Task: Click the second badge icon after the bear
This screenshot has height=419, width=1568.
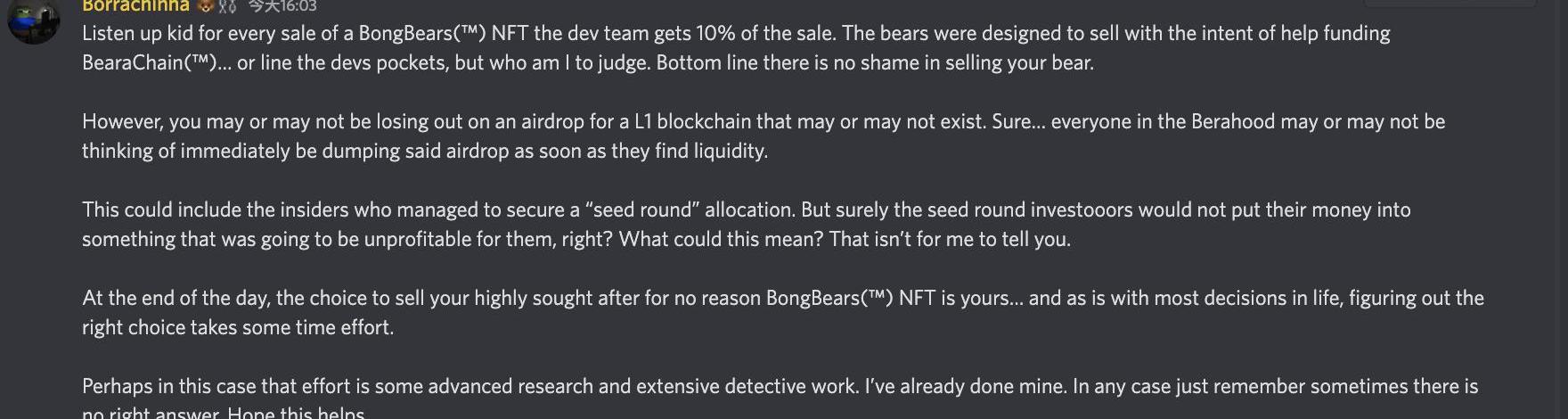Action: [227, 5]
